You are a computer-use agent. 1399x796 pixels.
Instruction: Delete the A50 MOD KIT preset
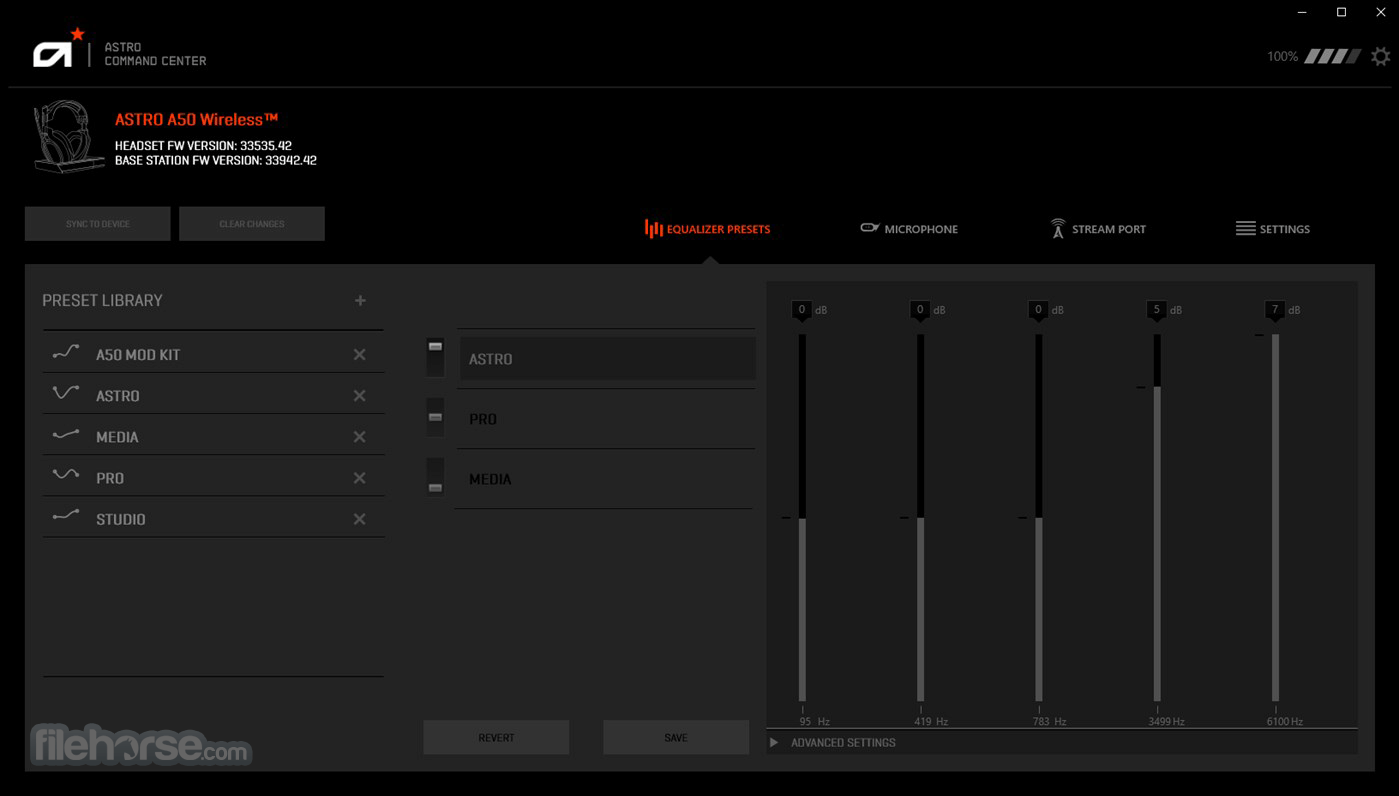point(360,355)
